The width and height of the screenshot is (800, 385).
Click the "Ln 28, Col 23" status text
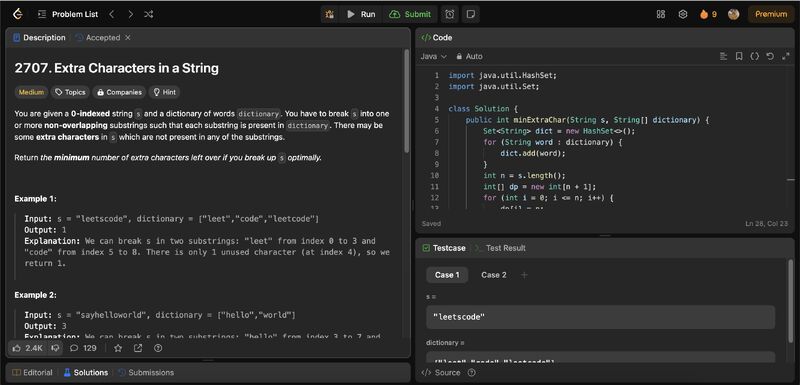coord(767,224)
